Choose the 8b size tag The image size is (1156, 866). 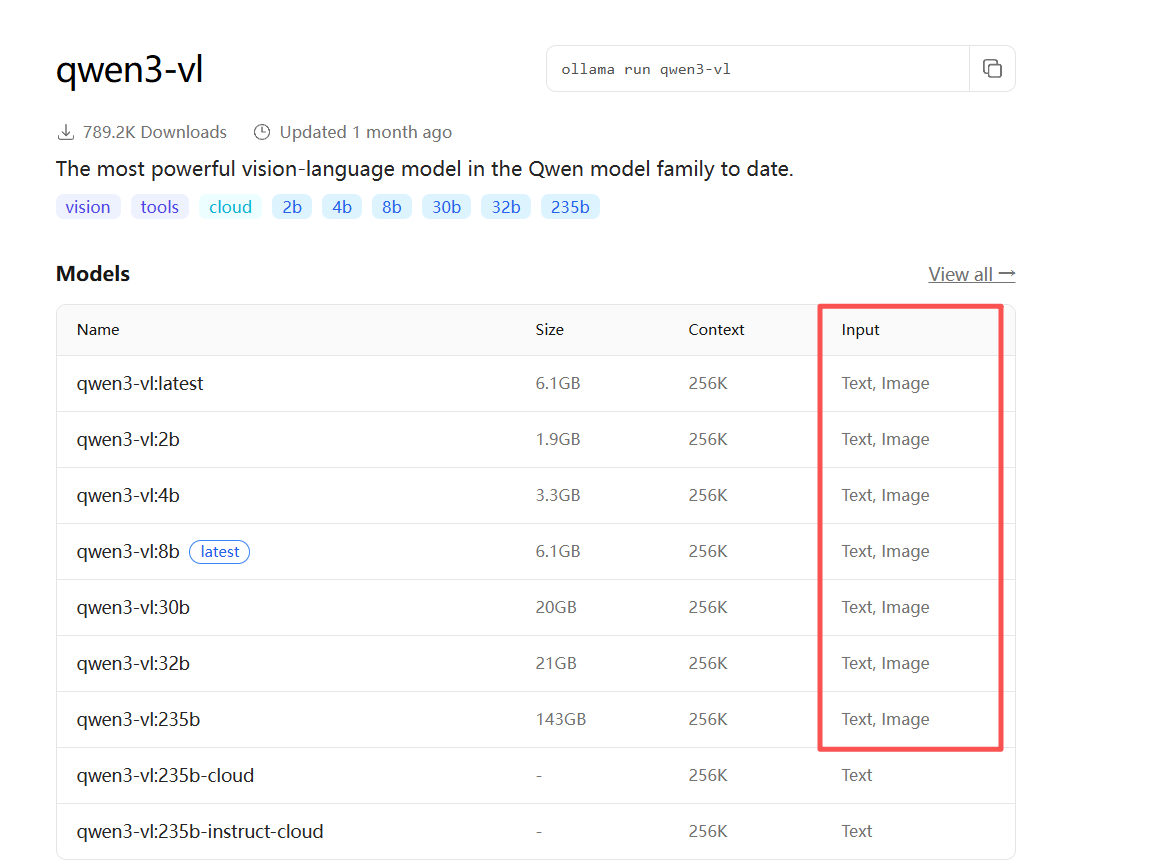point(392,207)
